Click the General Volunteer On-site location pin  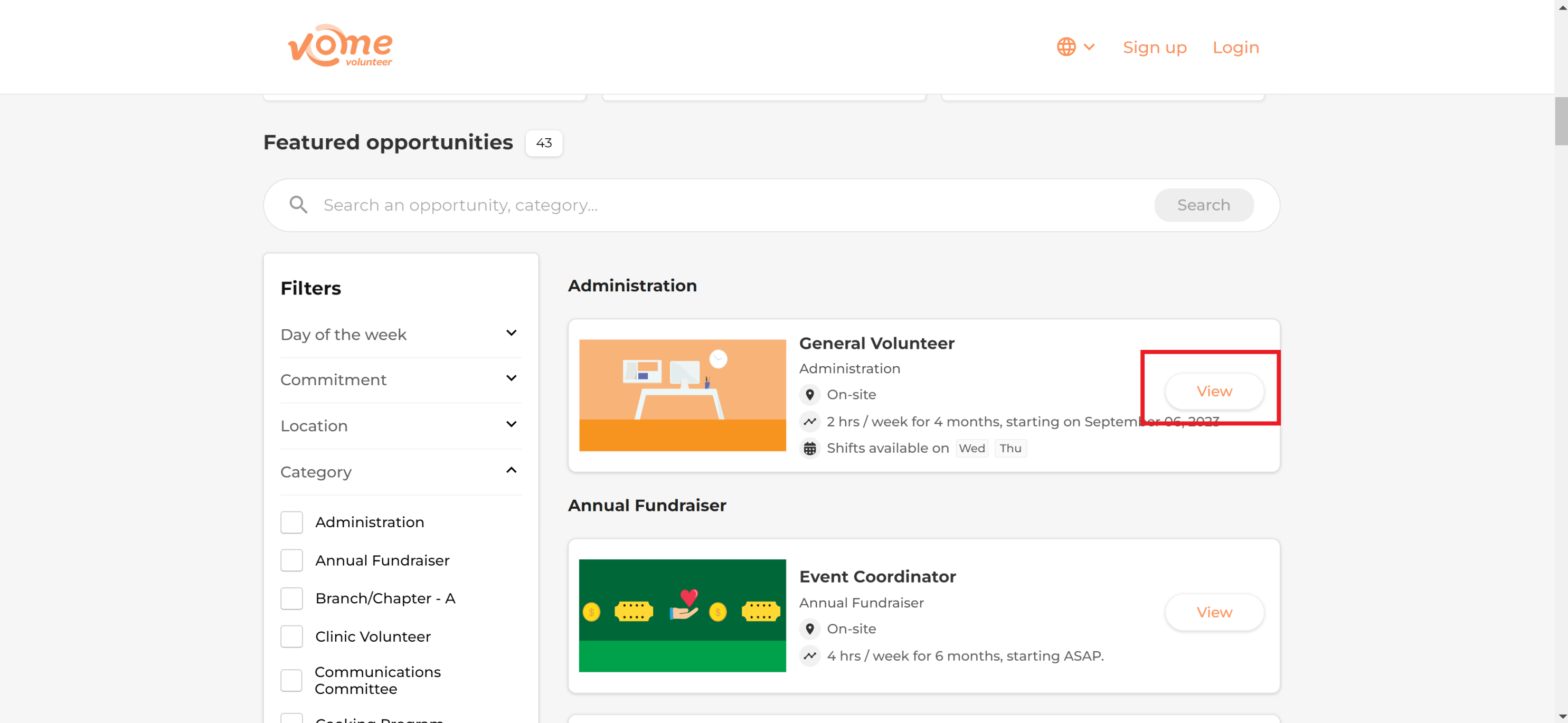pyautogui.click(x=809, y=394)
